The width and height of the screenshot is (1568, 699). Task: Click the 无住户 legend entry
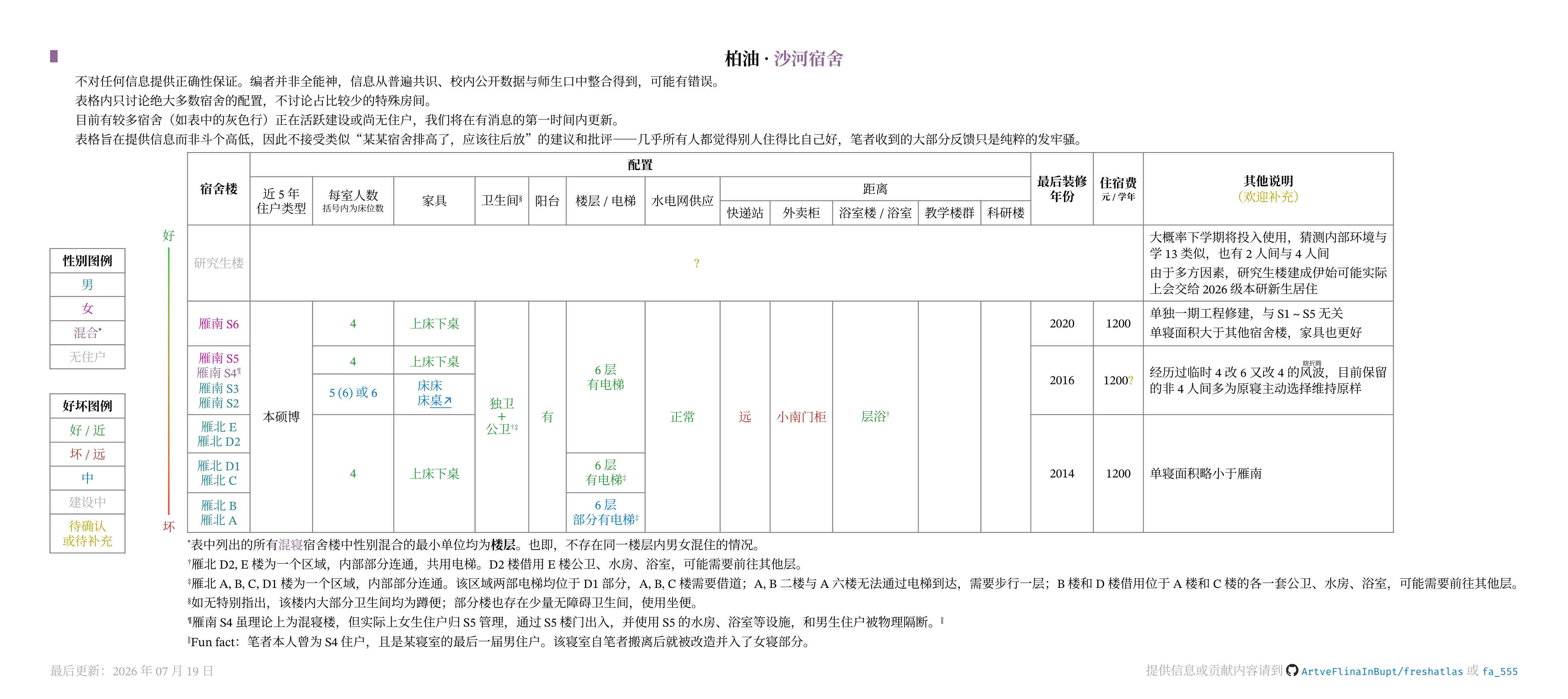pos(88,356)
